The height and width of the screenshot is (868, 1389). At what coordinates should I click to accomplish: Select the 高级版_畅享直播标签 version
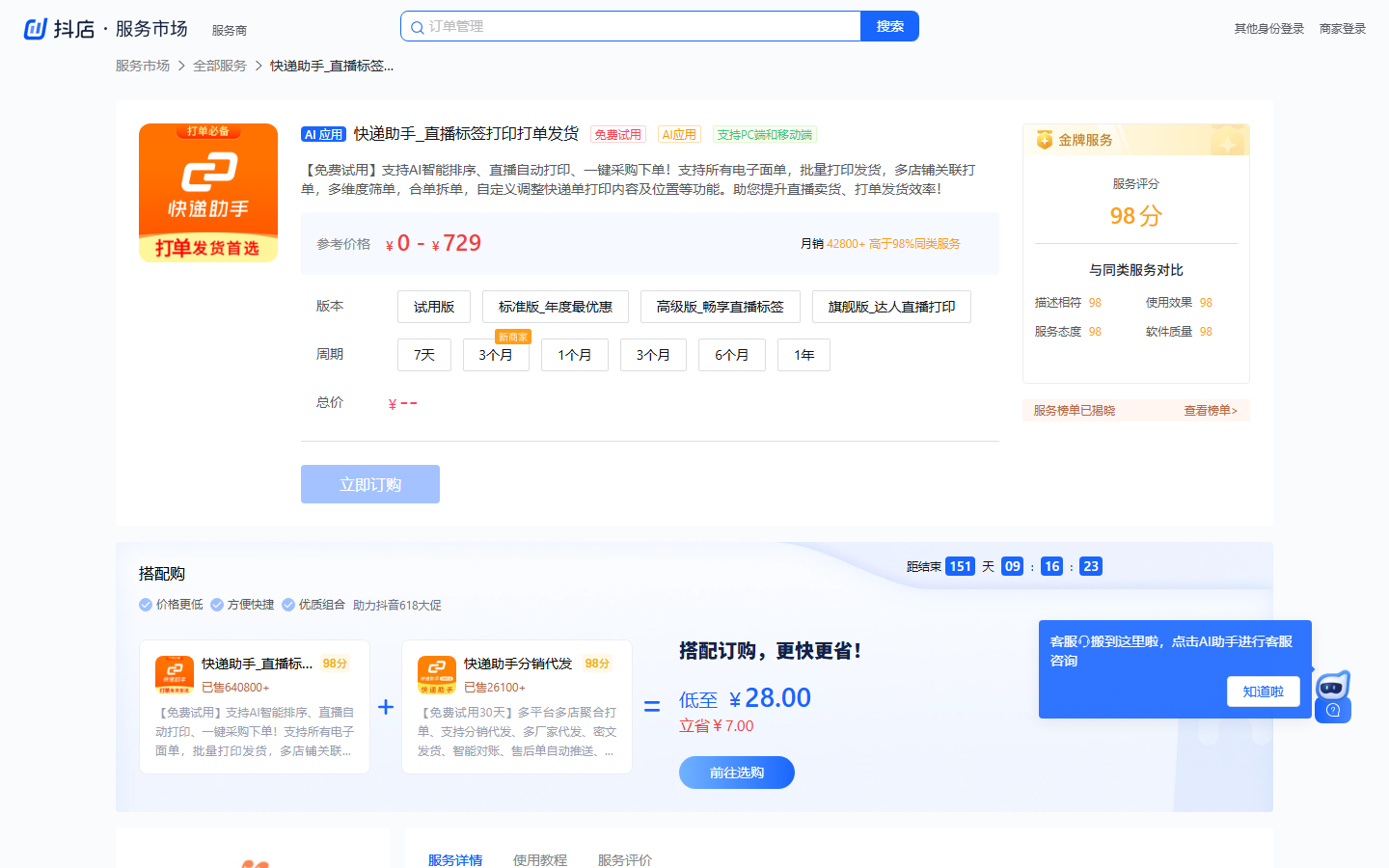(721, 307)
